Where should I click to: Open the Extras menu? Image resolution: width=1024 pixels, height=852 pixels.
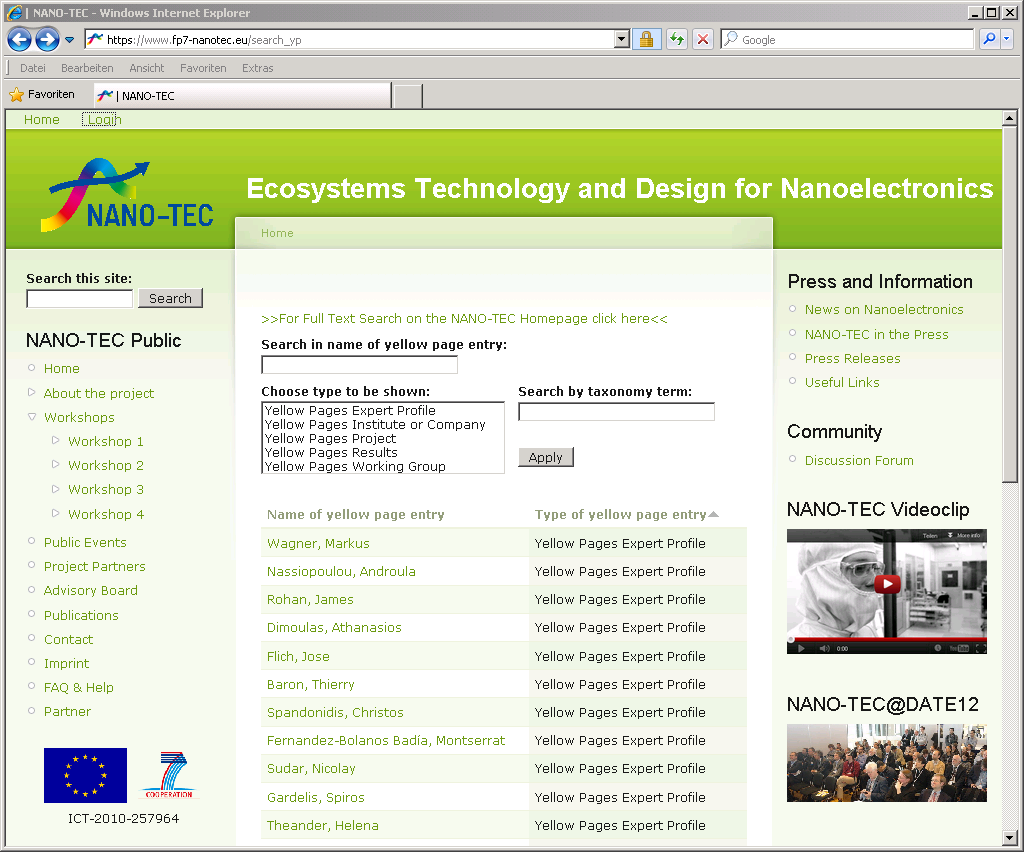[x=257, y=68]
